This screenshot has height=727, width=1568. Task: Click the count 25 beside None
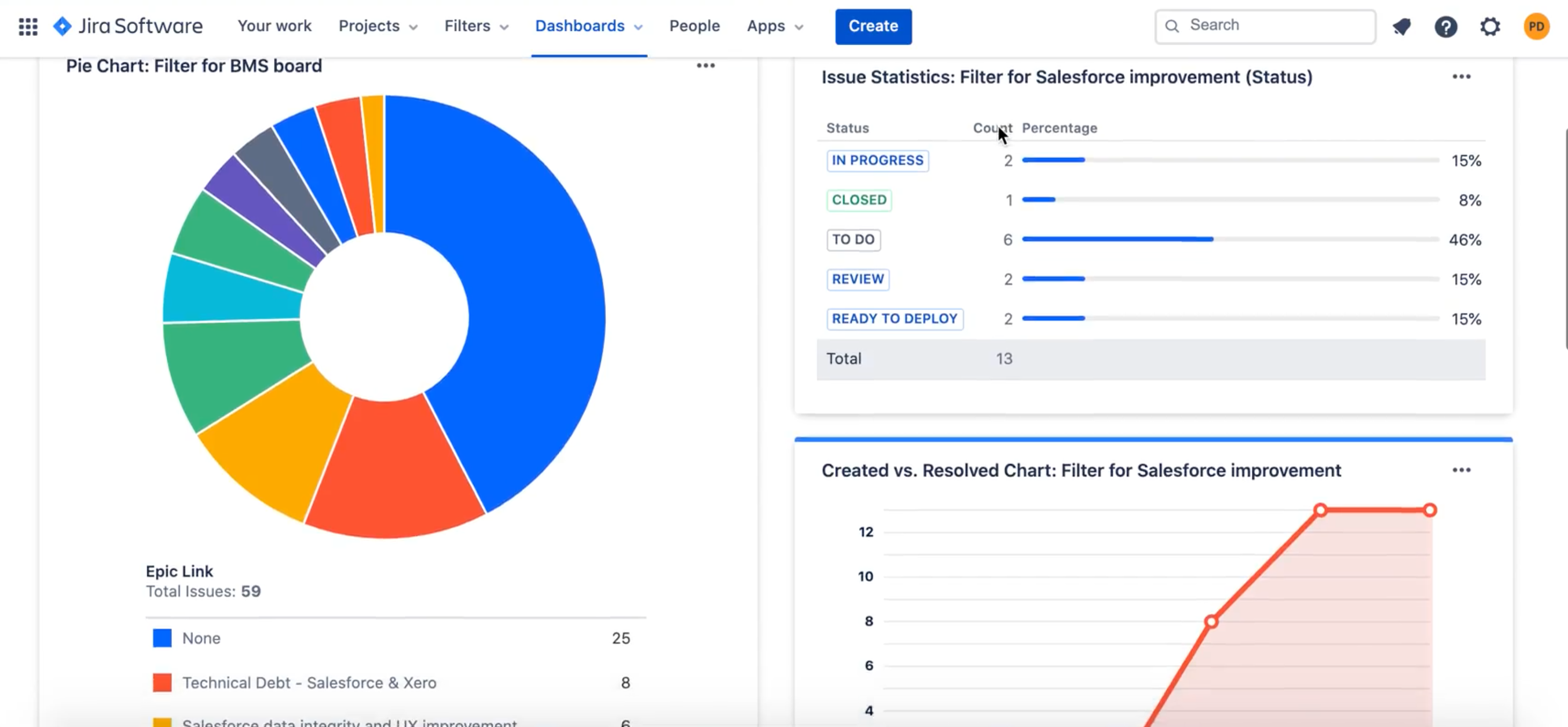tap(620, 638)
